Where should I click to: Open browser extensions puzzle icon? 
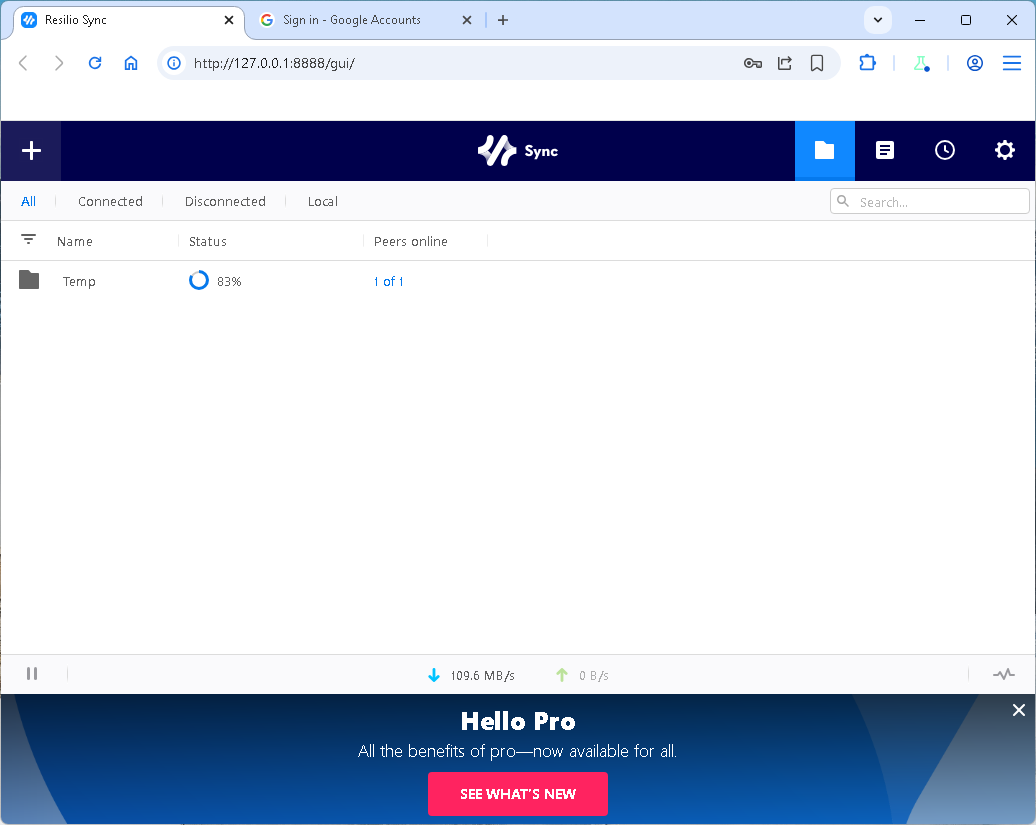(x=868, y=63)
